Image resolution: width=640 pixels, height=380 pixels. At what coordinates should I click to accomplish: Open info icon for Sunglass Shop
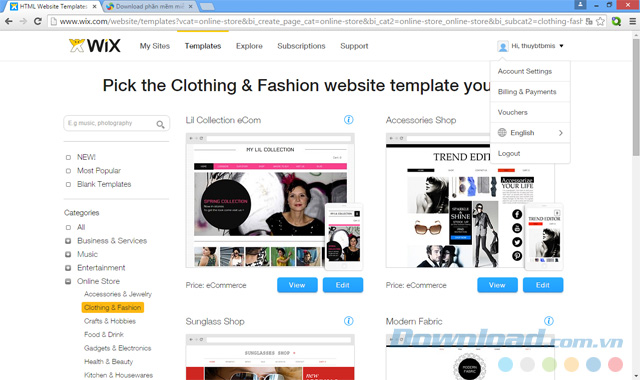pos(349,321)
